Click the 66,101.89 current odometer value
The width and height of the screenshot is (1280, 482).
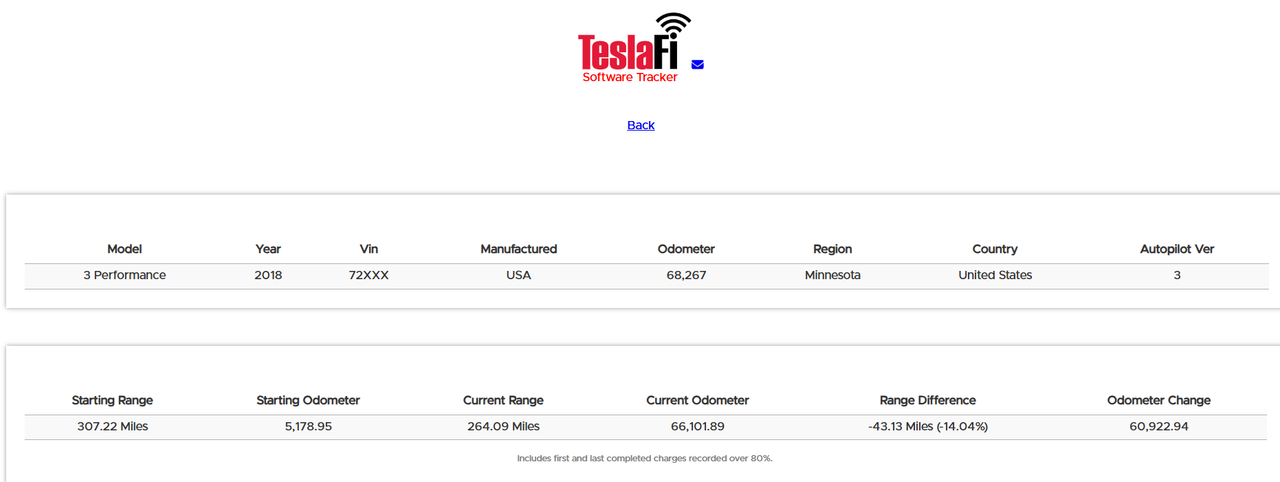tap(697, 426)
